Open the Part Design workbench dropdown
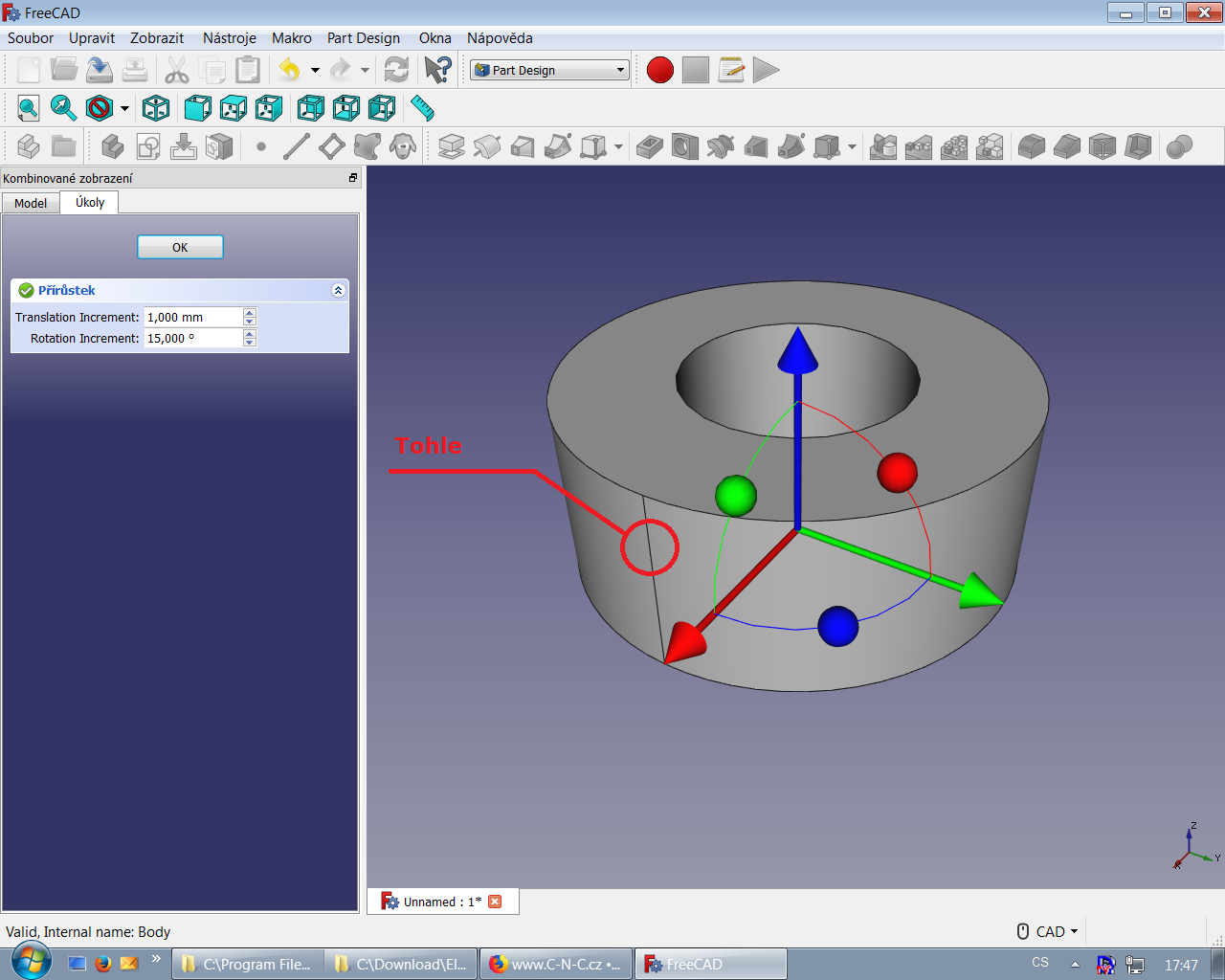This screenshot has height=980, width=1225. tap(549, 70)
